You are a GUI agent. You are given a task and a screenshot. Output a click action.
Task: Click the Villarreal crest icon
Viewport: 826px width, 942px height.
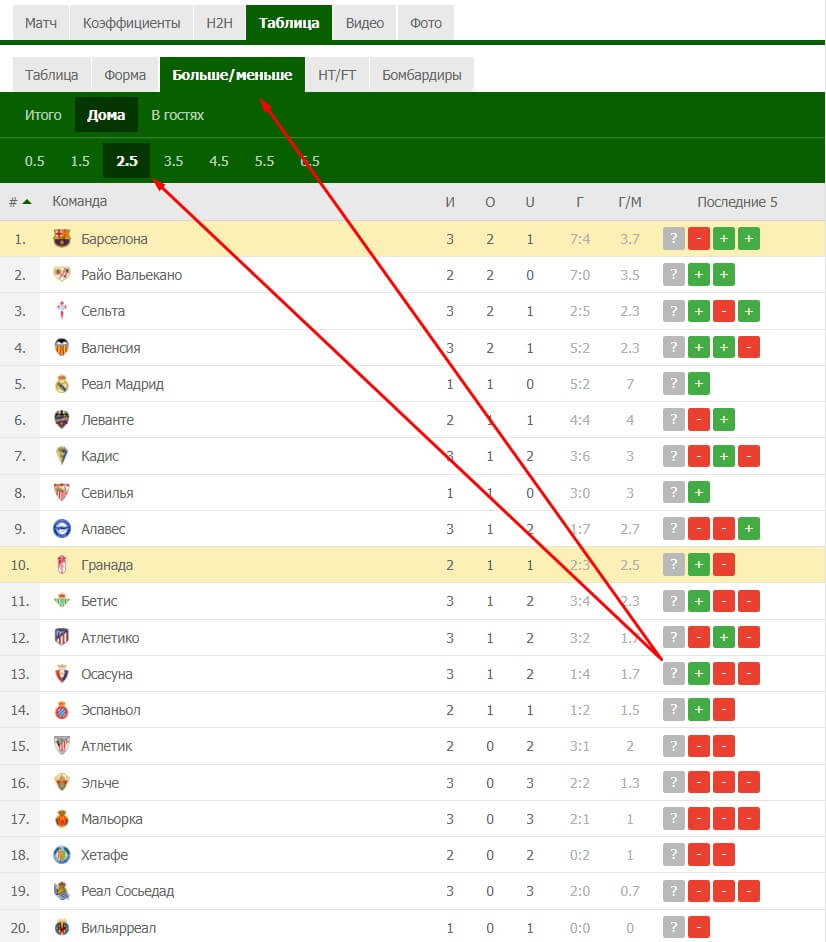(x=61, y=928)
